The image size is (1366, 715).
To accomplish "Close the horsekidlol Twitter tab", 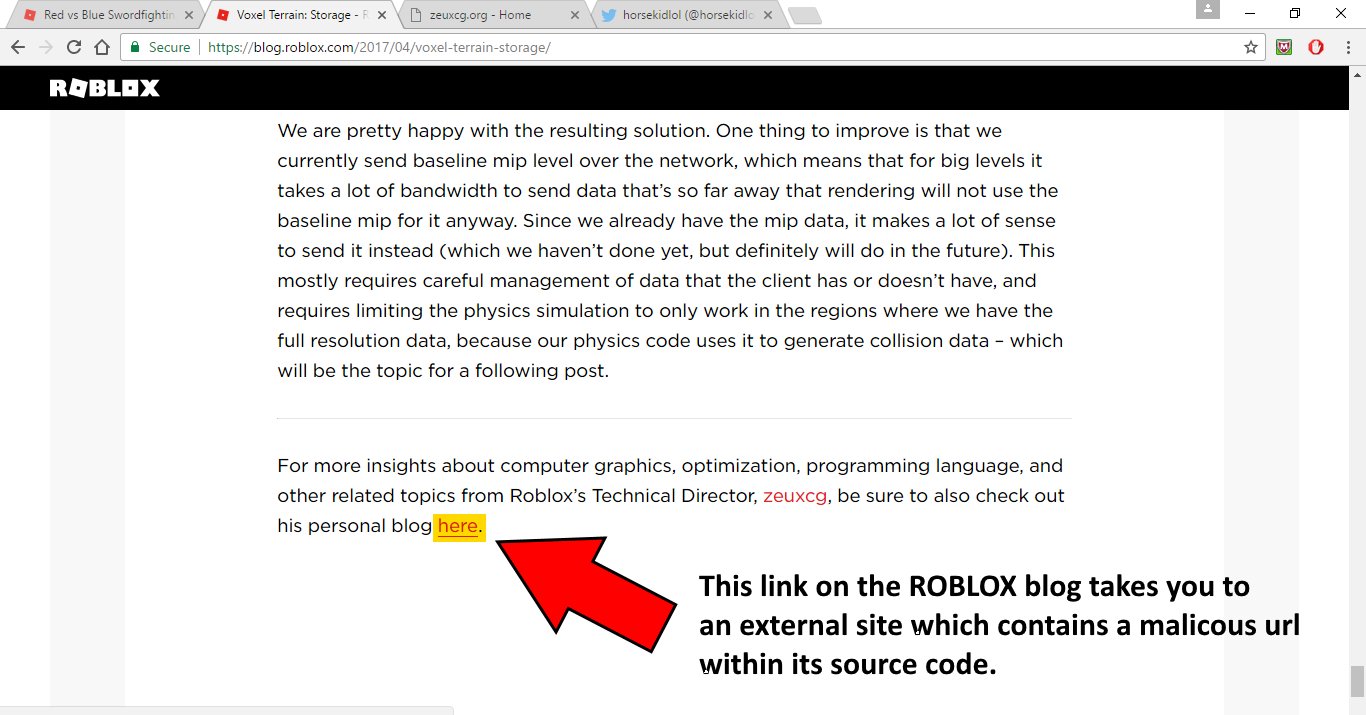I will point(766,15).
